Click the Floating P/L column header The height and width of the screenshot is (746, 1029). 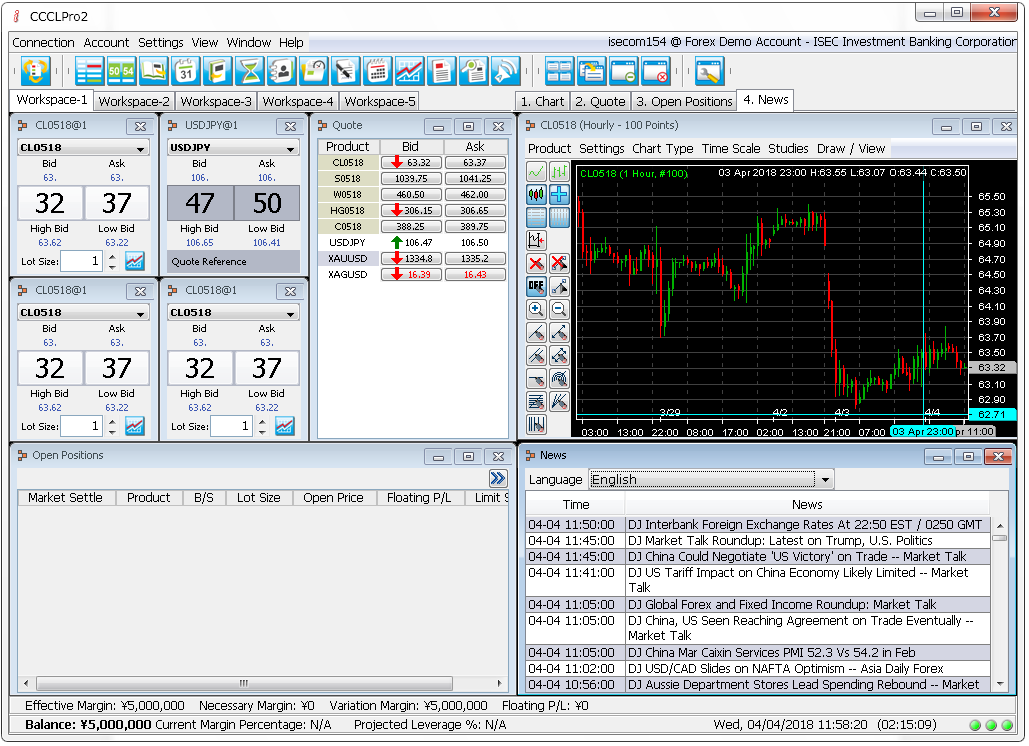(419, 498)
